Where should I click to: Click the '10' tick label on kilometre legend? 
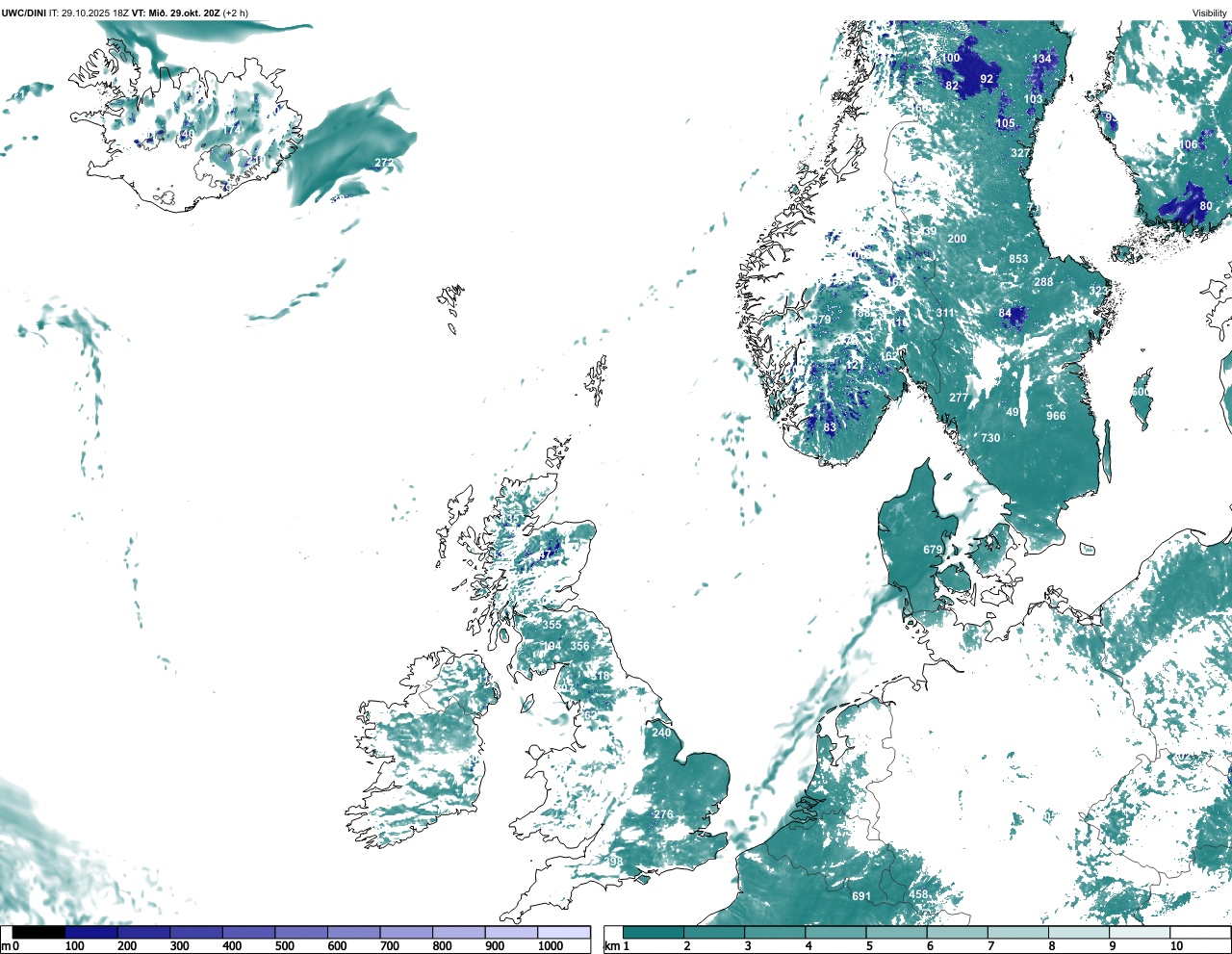1176,946
